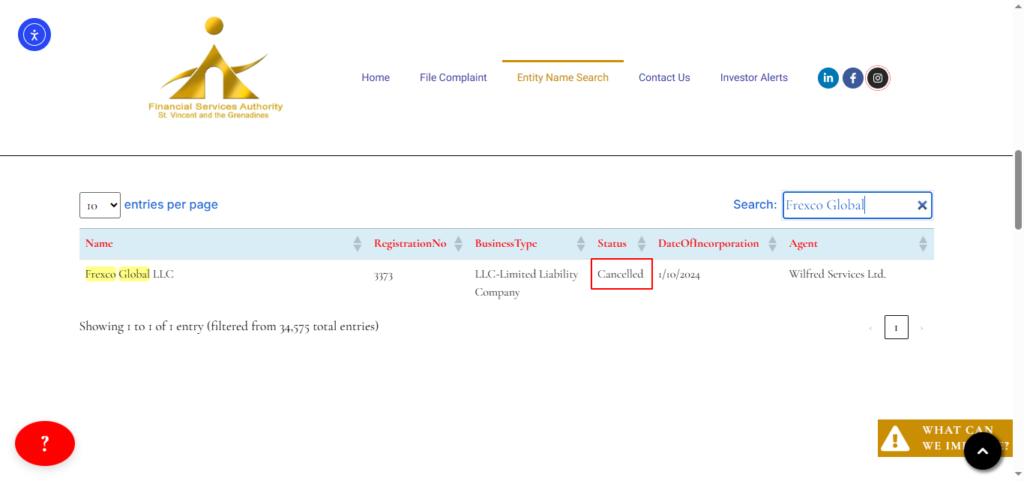Open the File Complaint page
This screenshot has height=481, width=1024.
pos(453,78)
